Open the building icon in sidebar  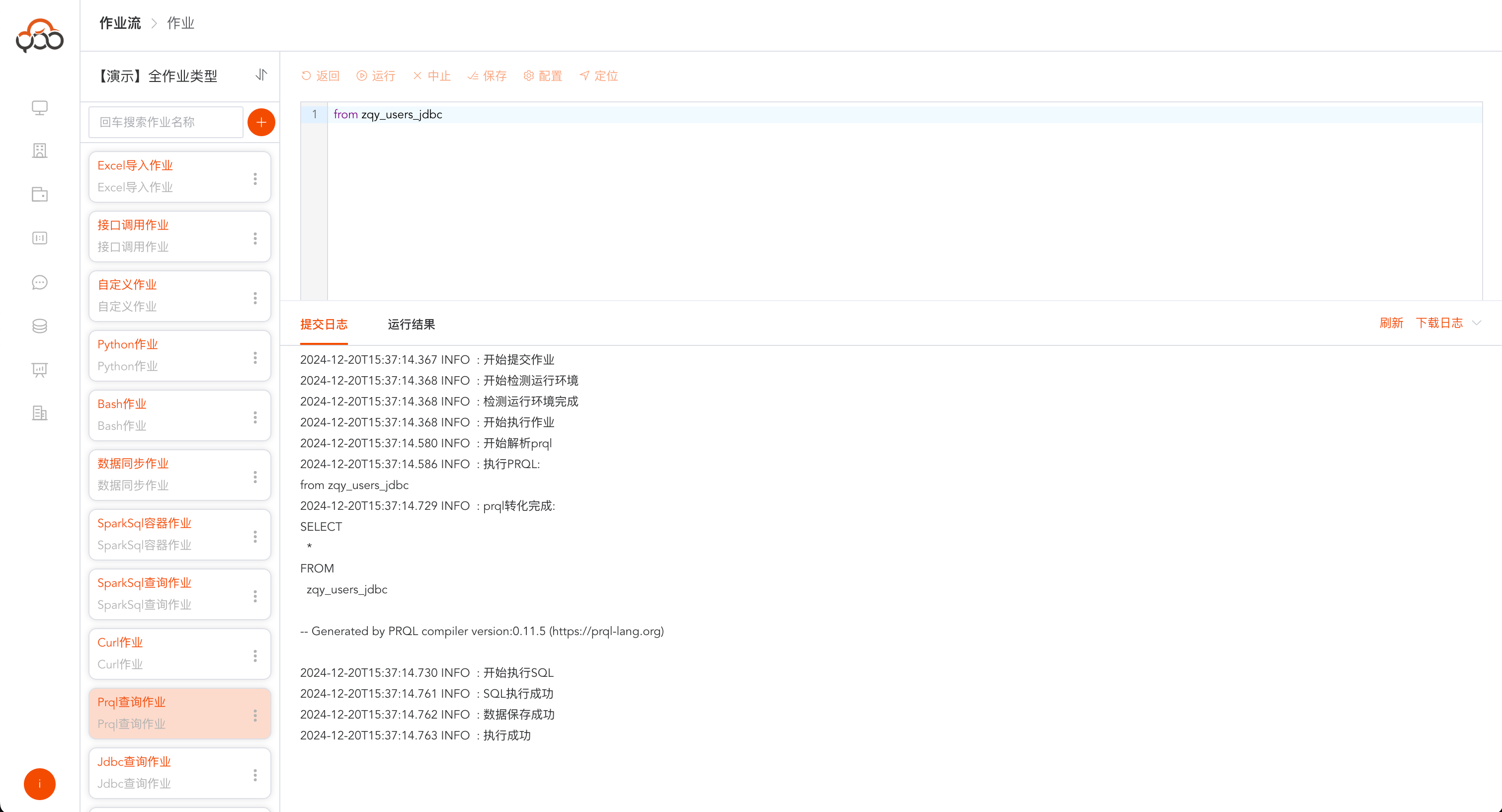tap(40, 151)
